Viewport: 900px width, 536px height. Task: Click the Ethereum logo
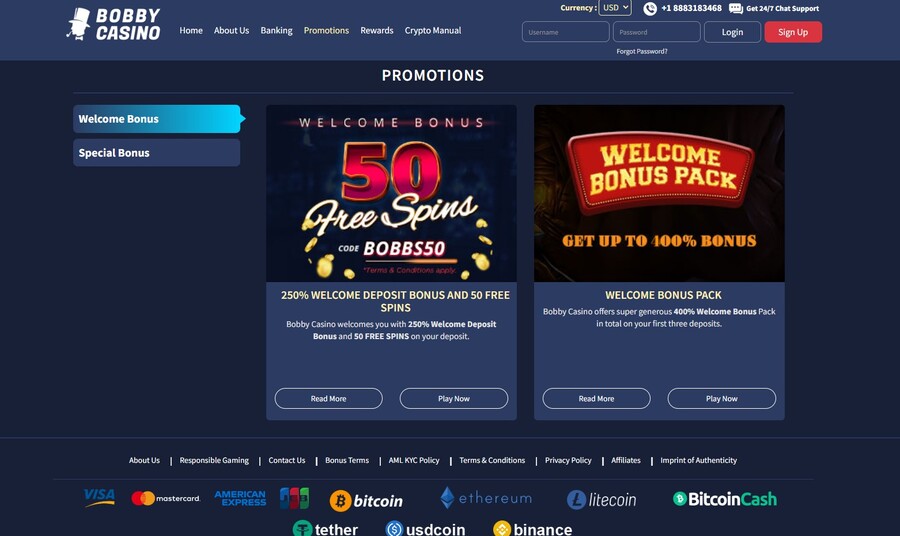click(x=486, y=498)
